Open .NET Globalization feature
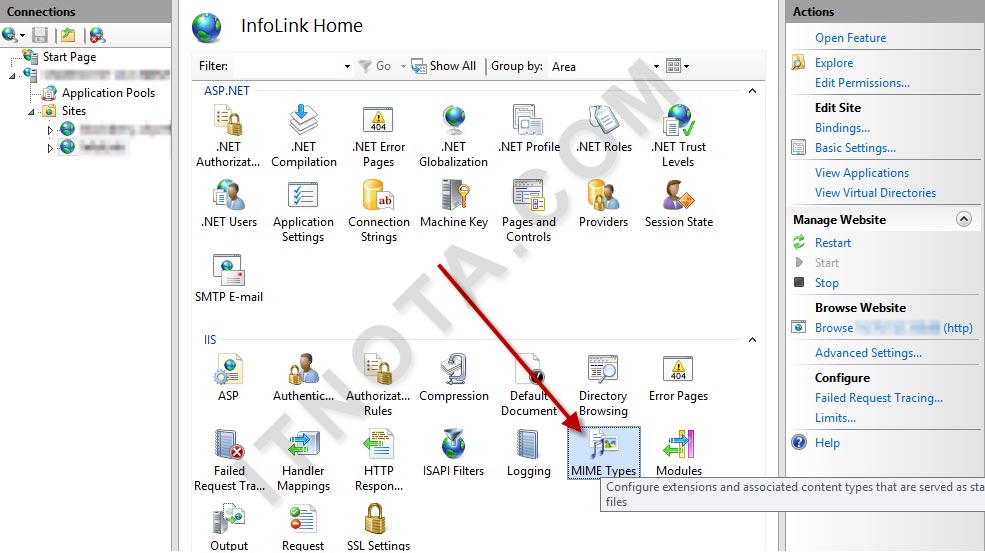Viewport: 985px width, 553px height. point(454,136)
